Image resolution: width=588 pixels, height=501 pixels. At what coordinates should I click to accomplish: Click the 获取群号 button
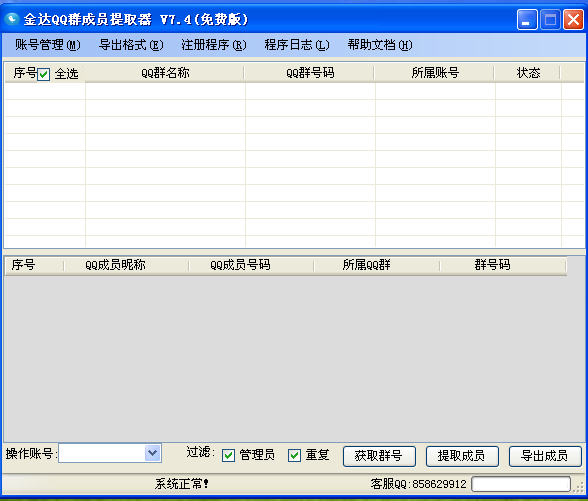pyautogui.click(x=379, y=456)
